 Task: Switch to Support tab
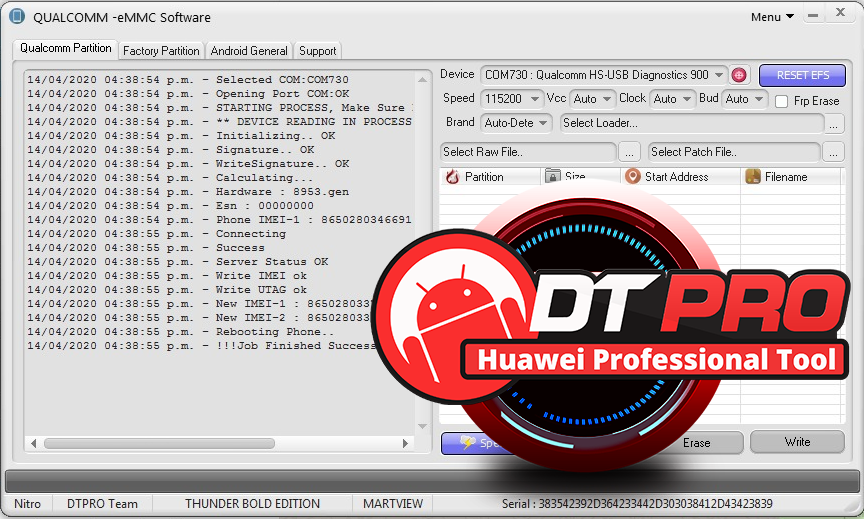(x=317, y=51)
